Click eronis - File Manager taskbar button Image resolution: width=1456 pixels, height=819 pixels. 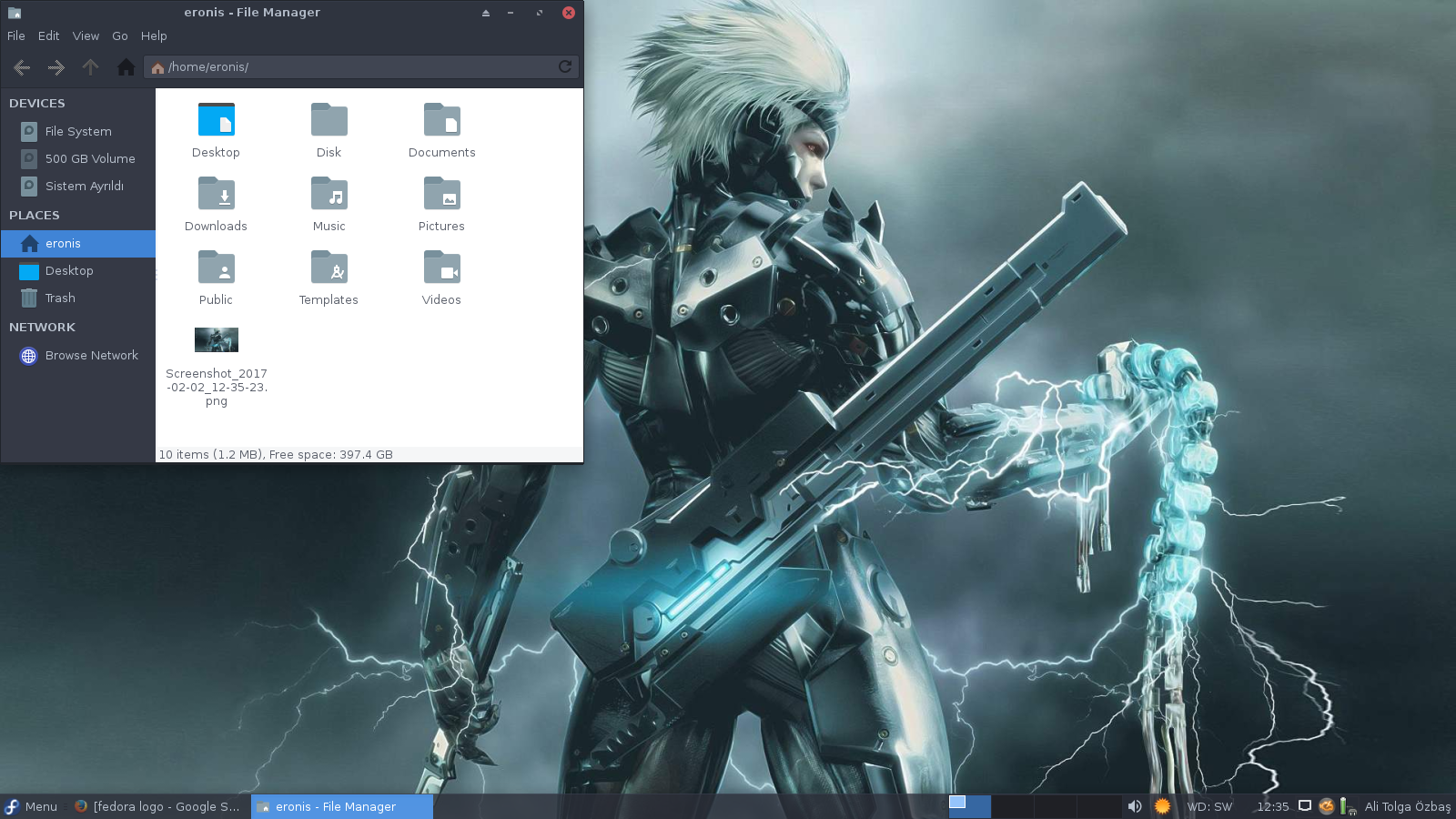(341, 806)
